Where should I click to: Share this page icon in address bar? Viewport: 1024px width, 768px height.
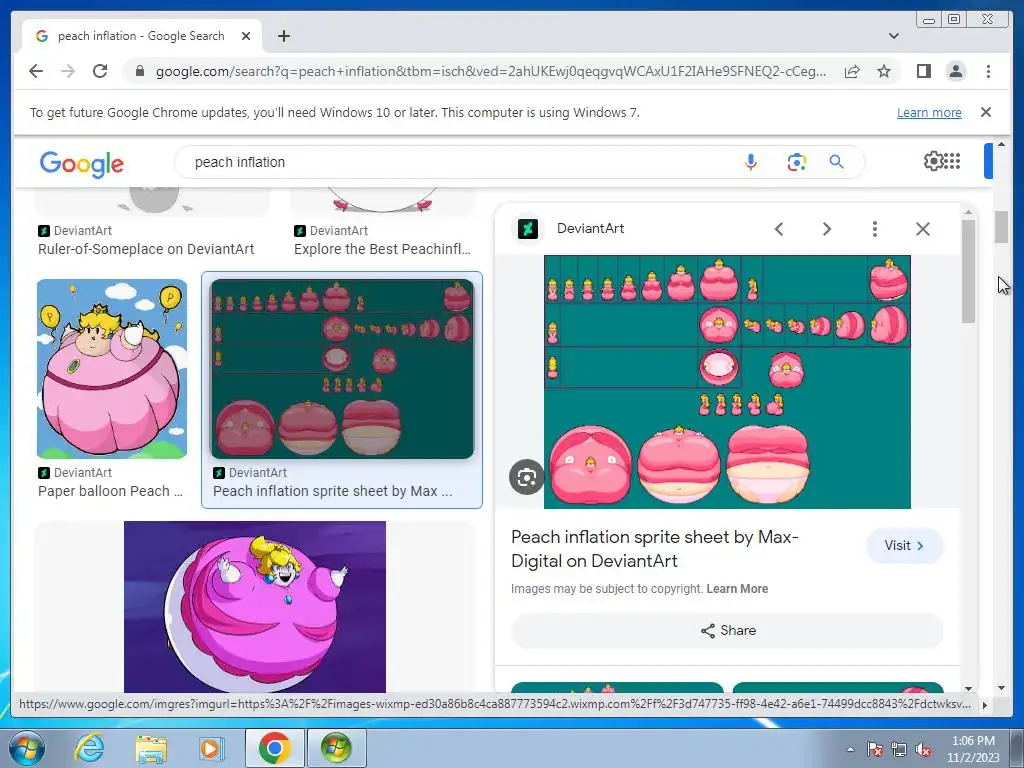852,71
